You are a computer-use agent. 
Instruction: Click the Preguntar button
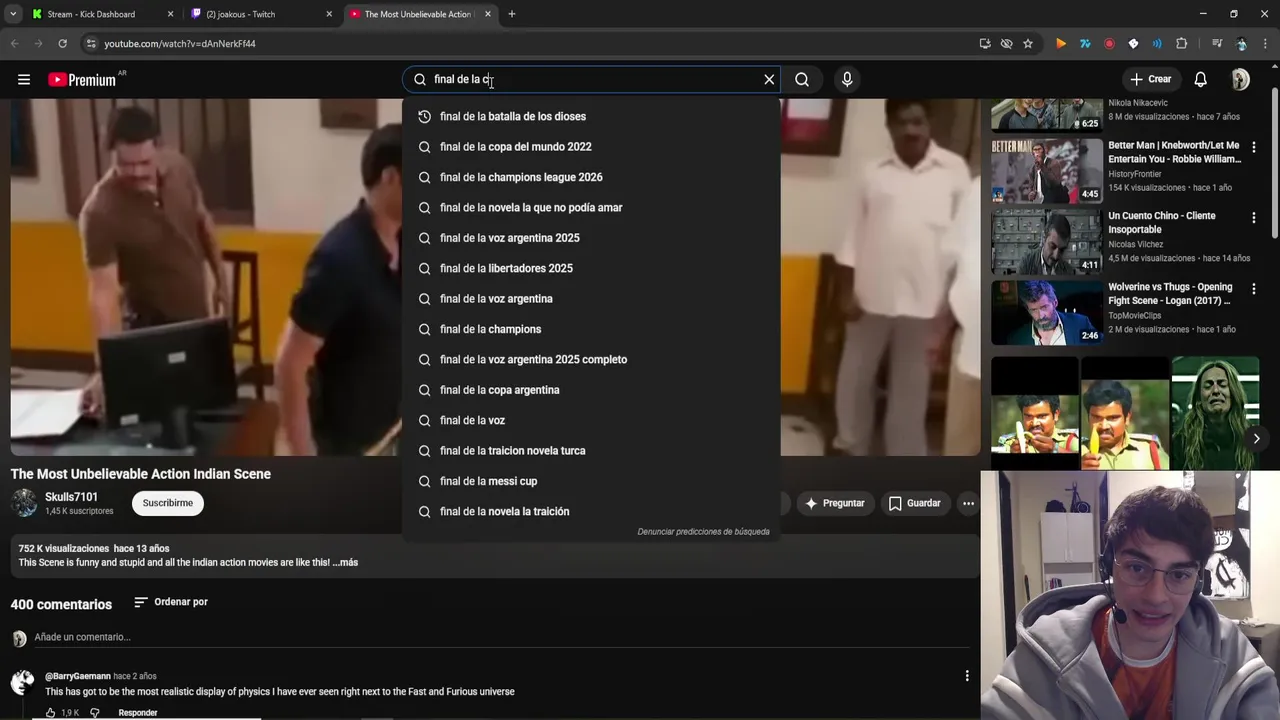[835, 503]
